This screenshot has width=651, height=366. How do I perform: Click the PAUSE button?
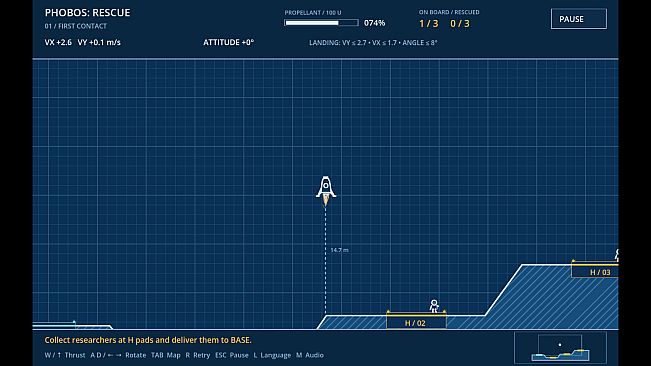578,19
